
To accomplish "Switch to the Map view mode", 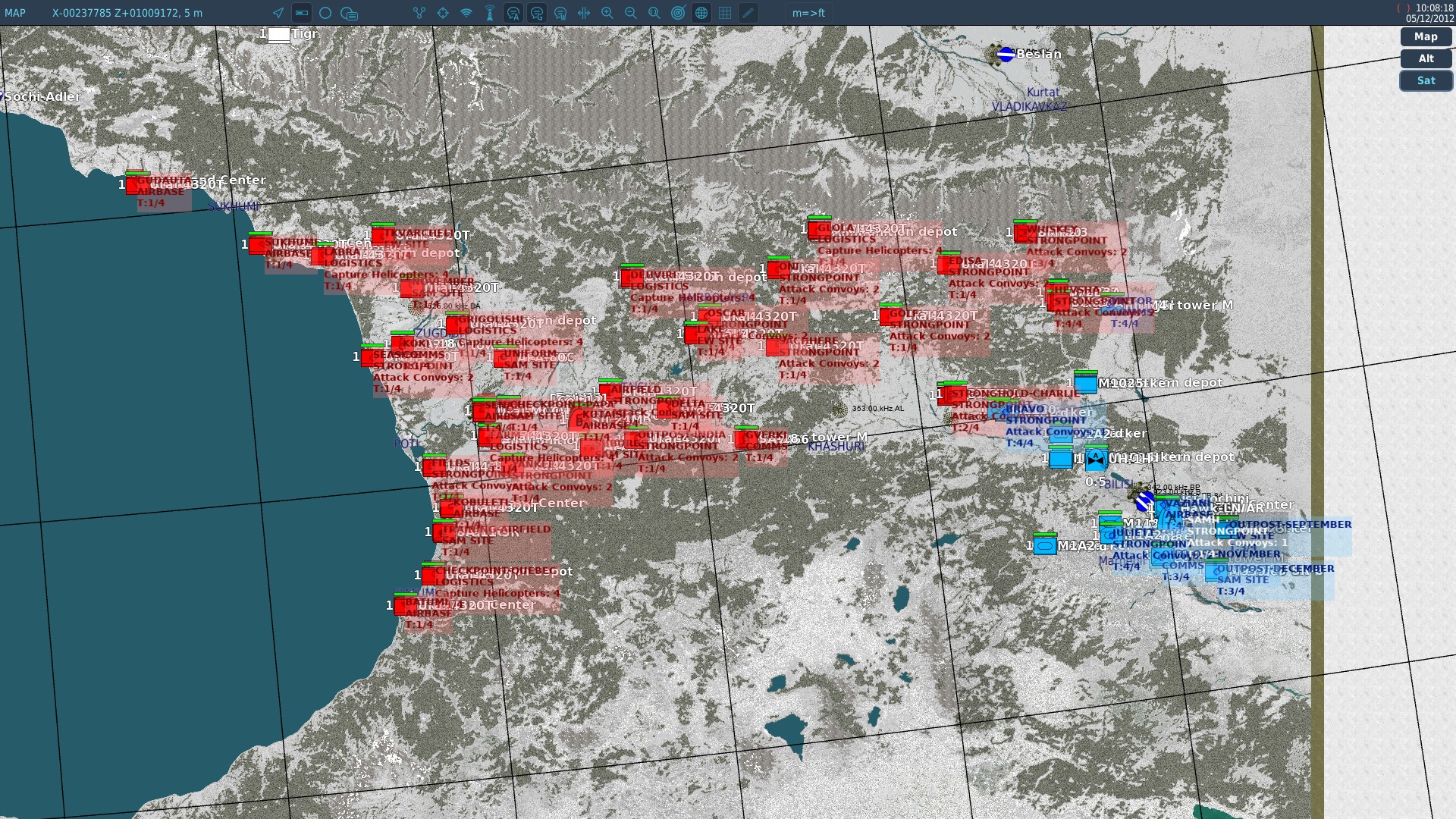I will [x=1426, y=36].
